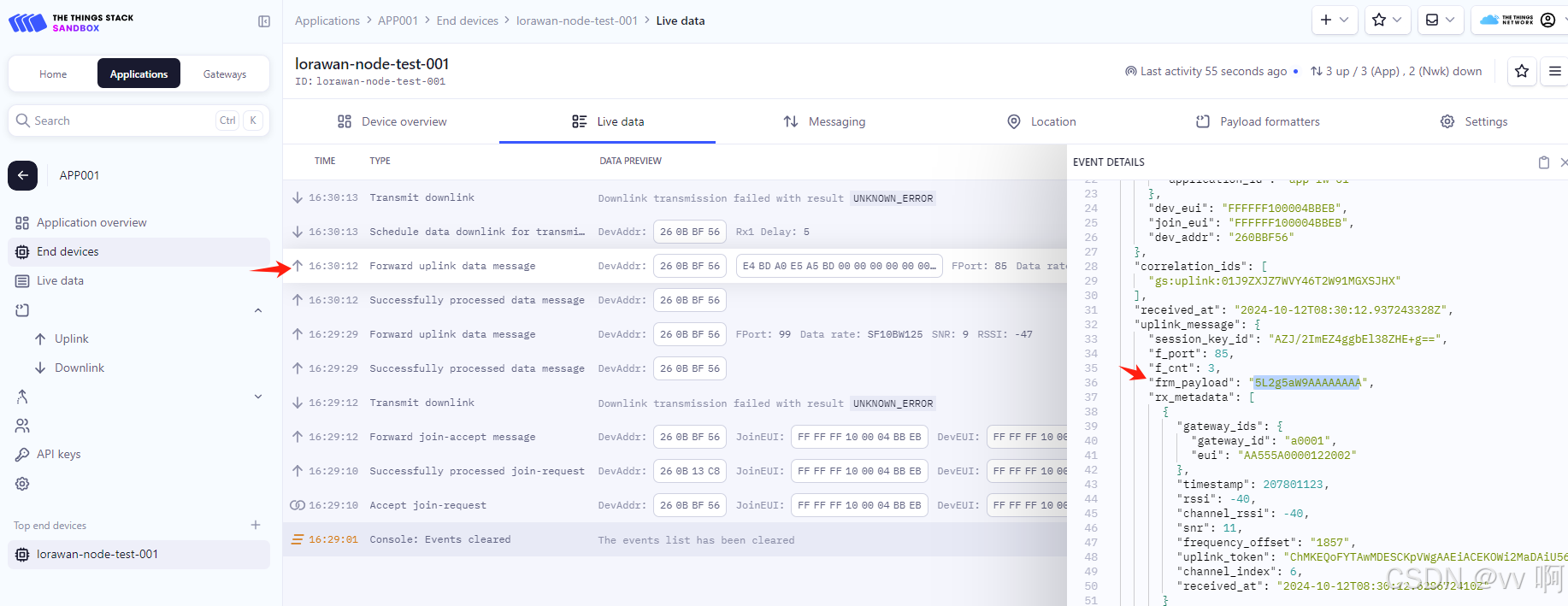This screenshot has height=606, width=1568.
Task: Focus the Search field in the sidebar
Action: [x=139, y=121]
